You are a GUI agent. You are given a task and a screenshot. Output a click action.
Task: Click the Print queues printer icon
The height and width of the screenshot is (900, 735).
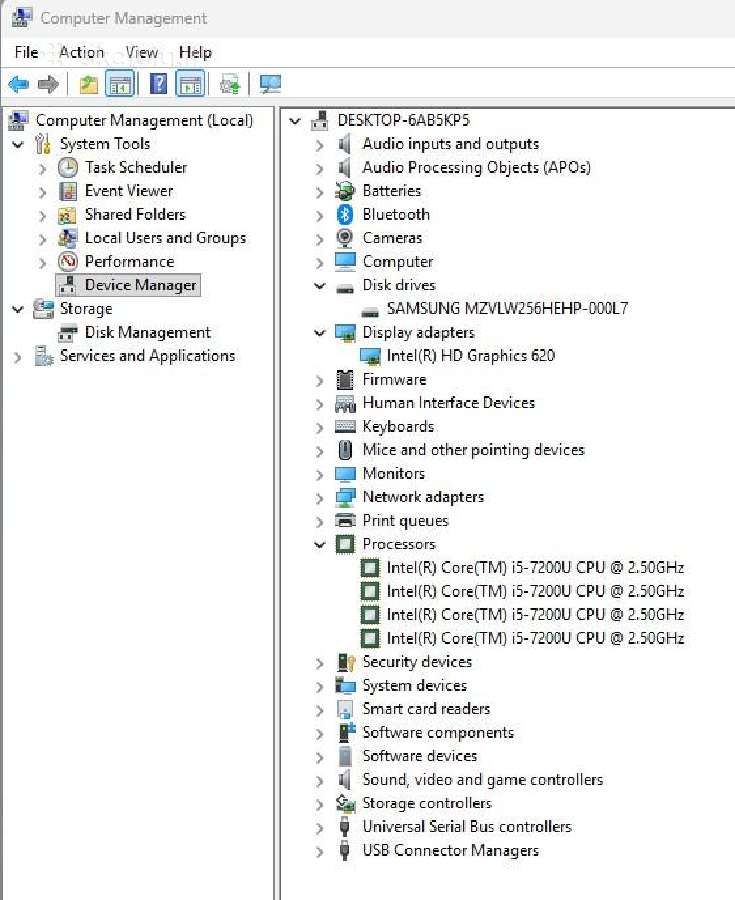345,521
